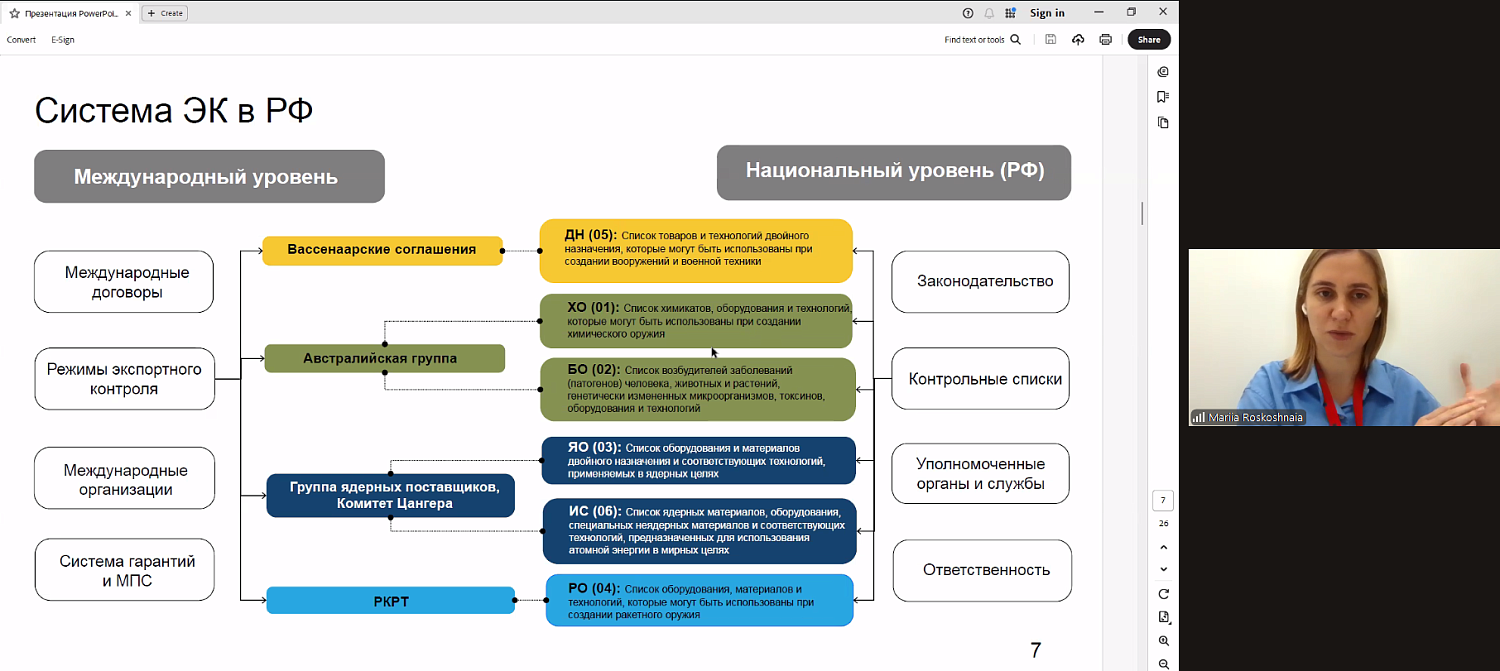Screen dimensions: 1500x671
Task: Click the Share button
Action: point(1148,39)
